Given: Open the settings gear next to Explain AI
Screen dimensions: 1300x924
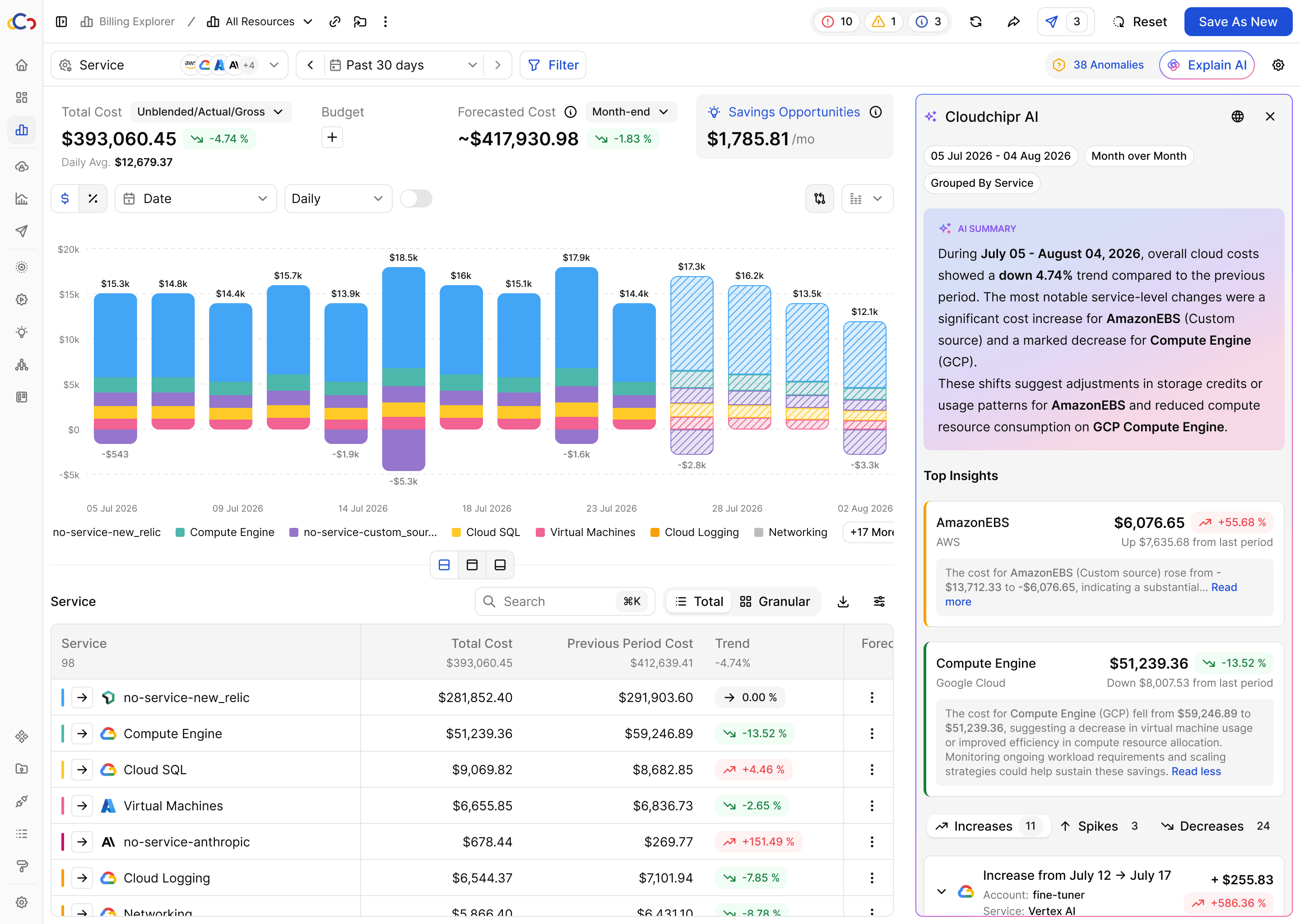Looking at the screenshot, I should (x=1278, y=65).
